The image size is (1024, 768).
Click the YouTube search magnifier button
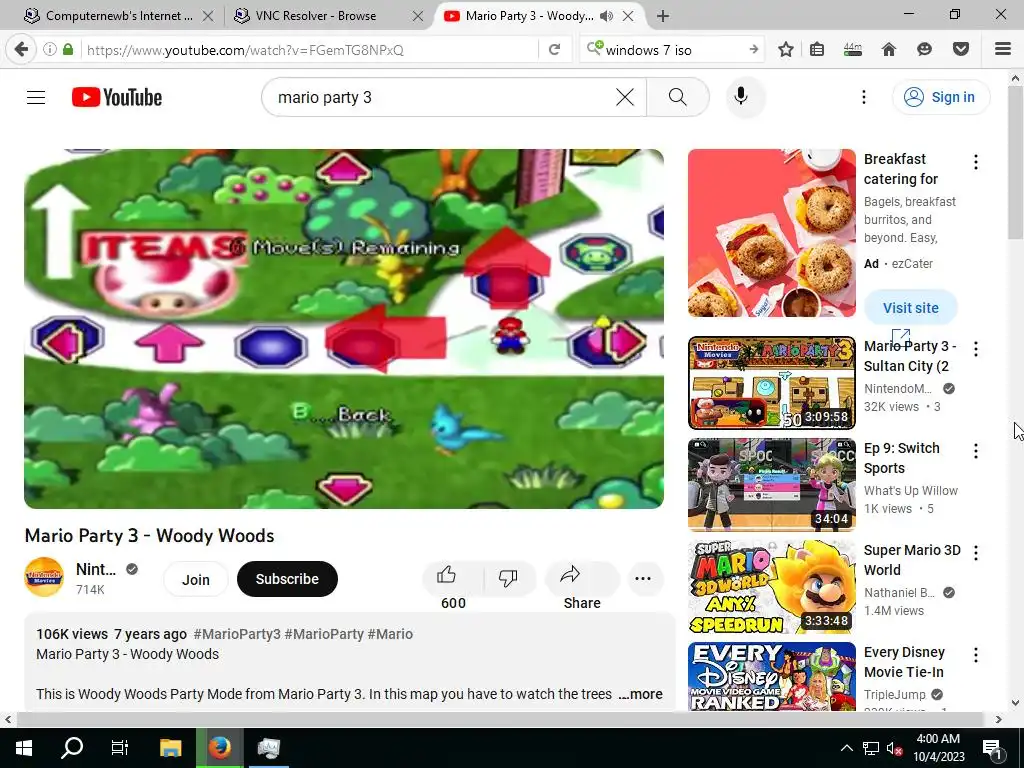tap(678, 97)
